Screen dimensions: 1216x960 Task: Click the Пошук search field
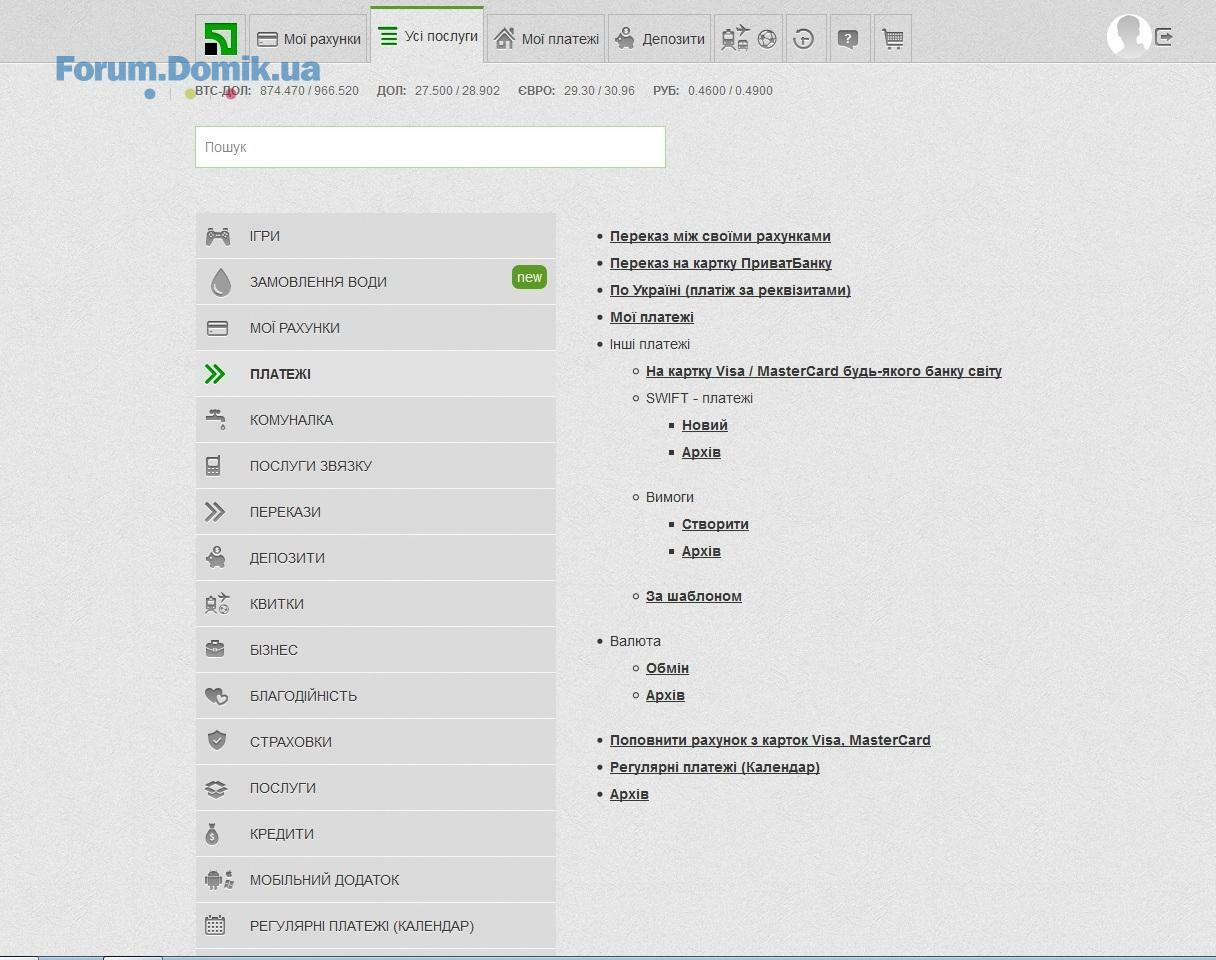[430, 147]
